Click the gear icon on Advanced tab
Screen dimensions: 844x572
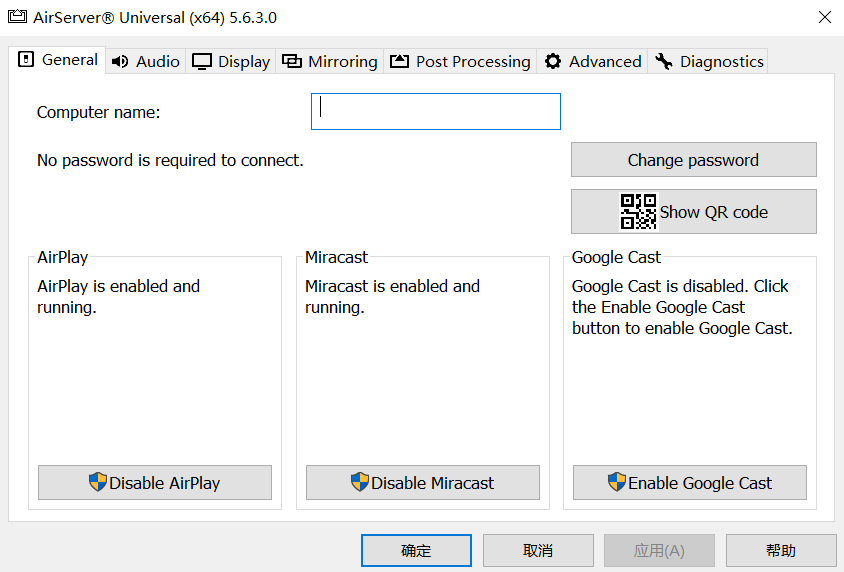pos(553,61)
